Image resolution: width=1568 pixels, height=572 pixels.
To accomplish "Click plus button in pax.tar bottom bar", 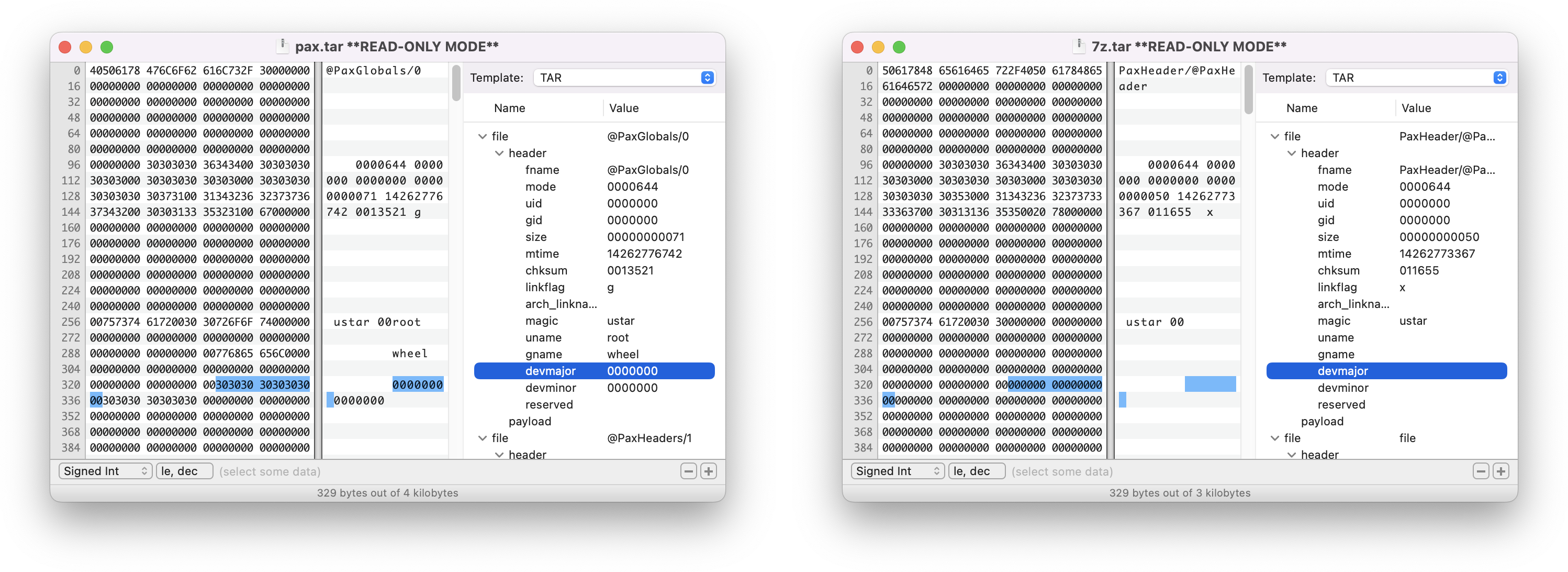I will [709, 471].
